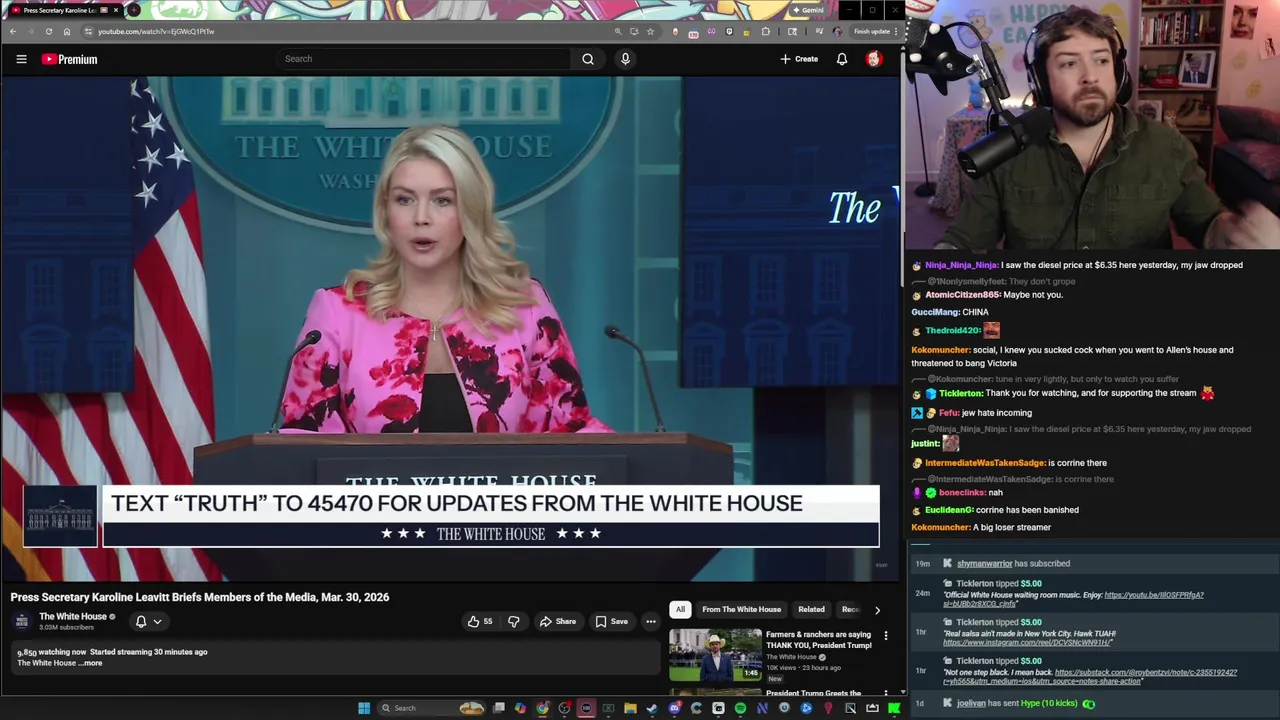Click shymanwarrior in the subscription event
Viewport: 1280px width, 720px height.
pyautogui.click(x=985, y=564)
